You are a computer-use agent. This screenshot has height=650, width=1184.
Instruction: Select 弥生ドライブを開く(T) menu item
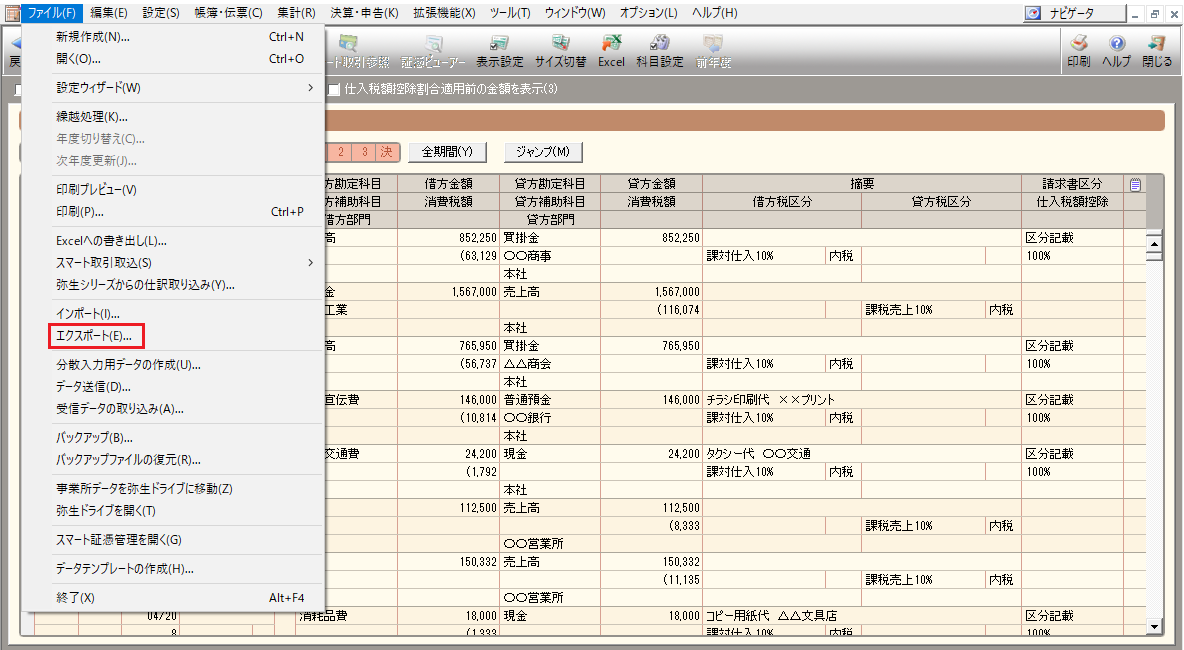pyautogui.click(x=187, y=510)
